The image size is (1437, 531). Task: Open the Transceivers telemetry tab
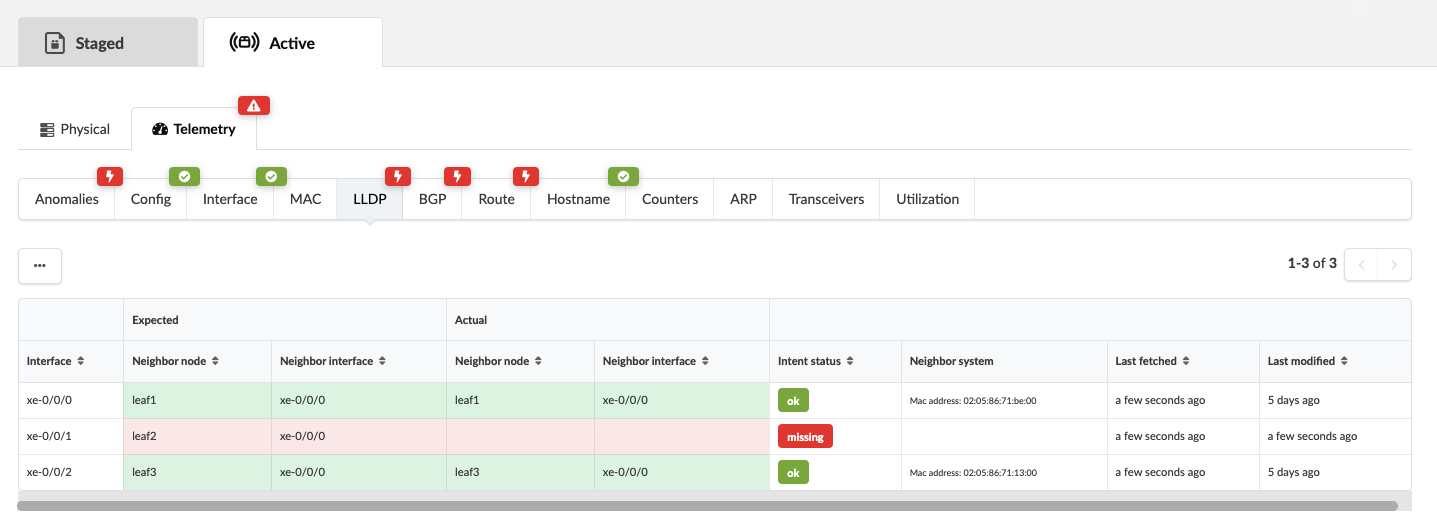pos(826,199)
